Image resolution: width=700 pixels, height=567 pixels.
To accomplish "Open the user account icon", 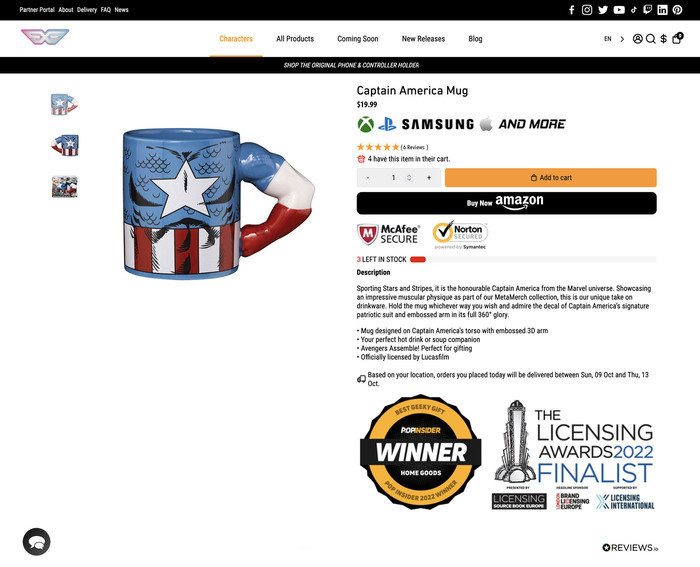I will coord(638,39).
